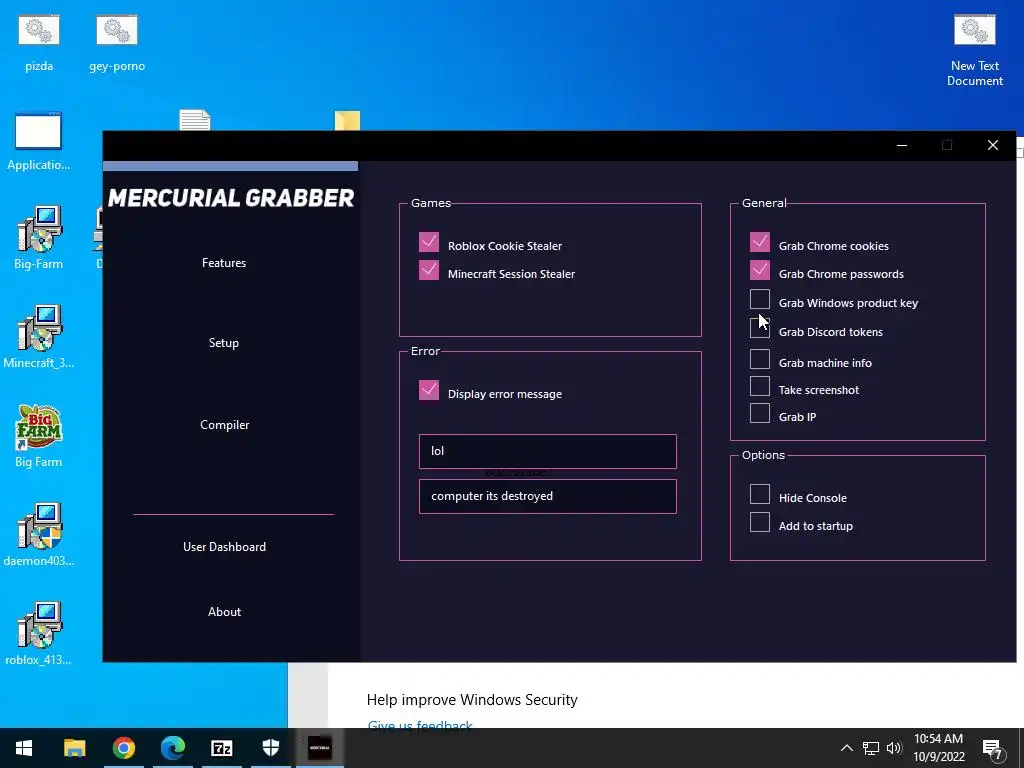Select the daemon403... installer icon

[39, 534]
